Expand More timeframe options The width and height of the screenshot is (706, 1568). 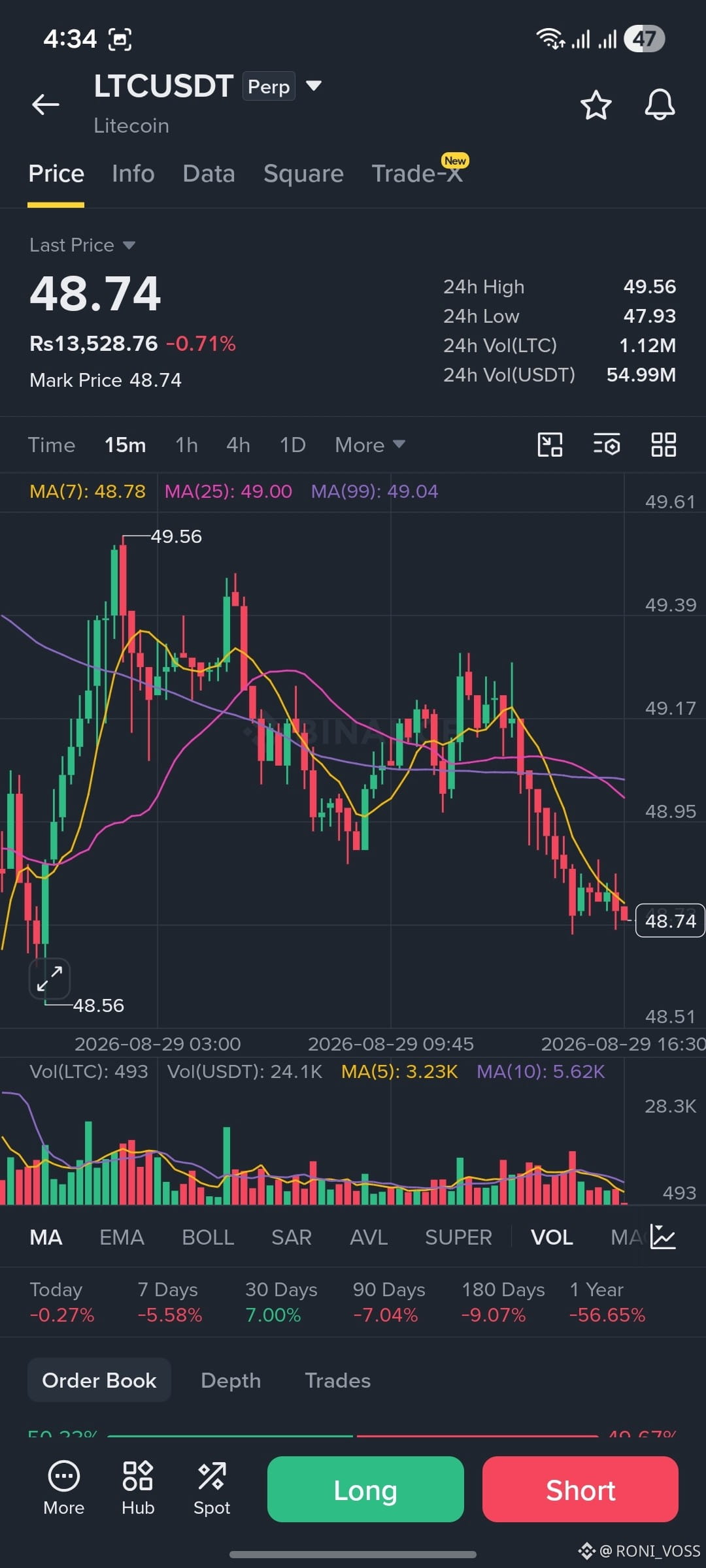coord(370,445)
